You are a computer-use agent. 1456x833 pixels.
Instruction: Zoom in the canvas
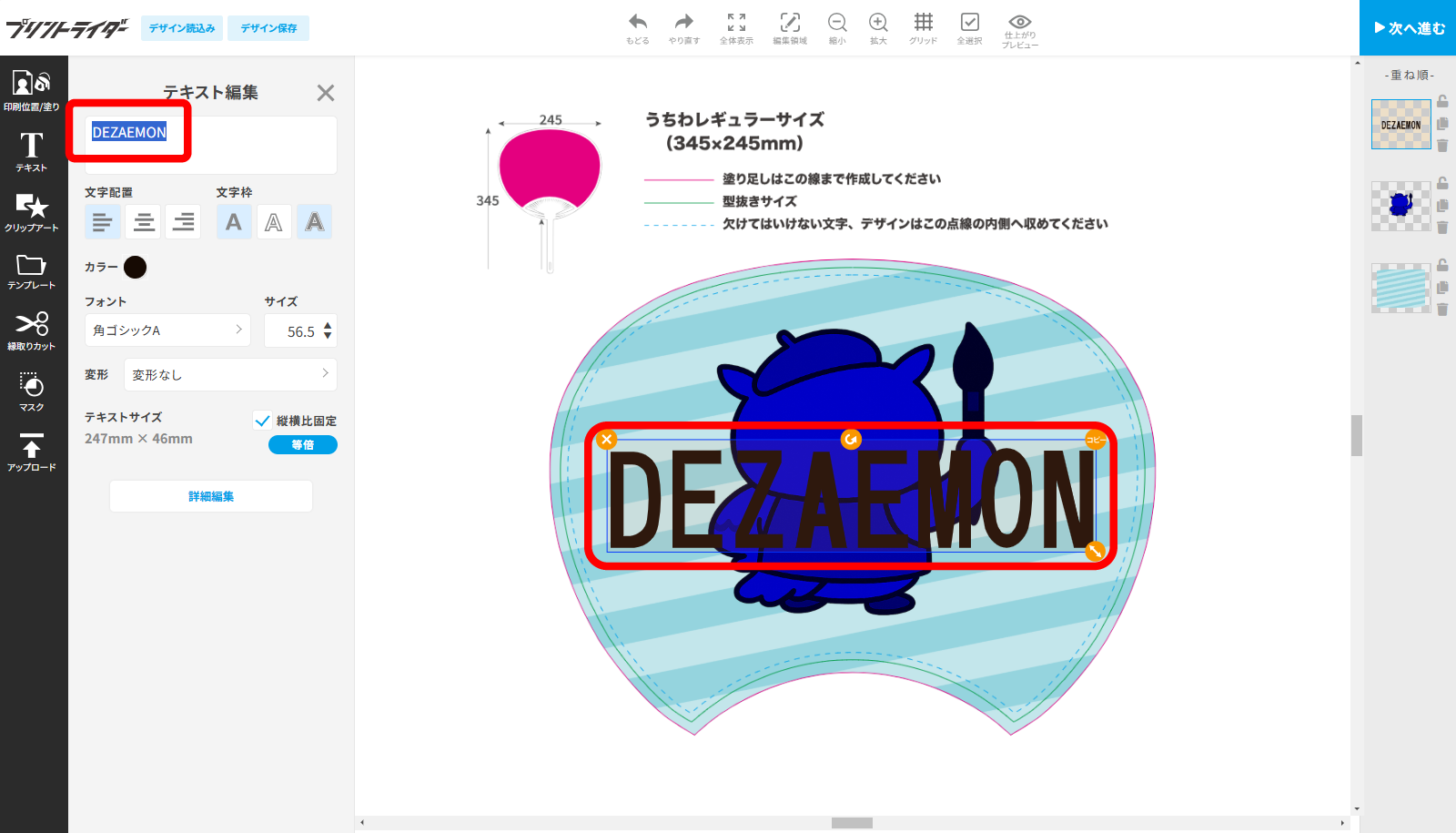pyautogui.click(x=878, y=28)
